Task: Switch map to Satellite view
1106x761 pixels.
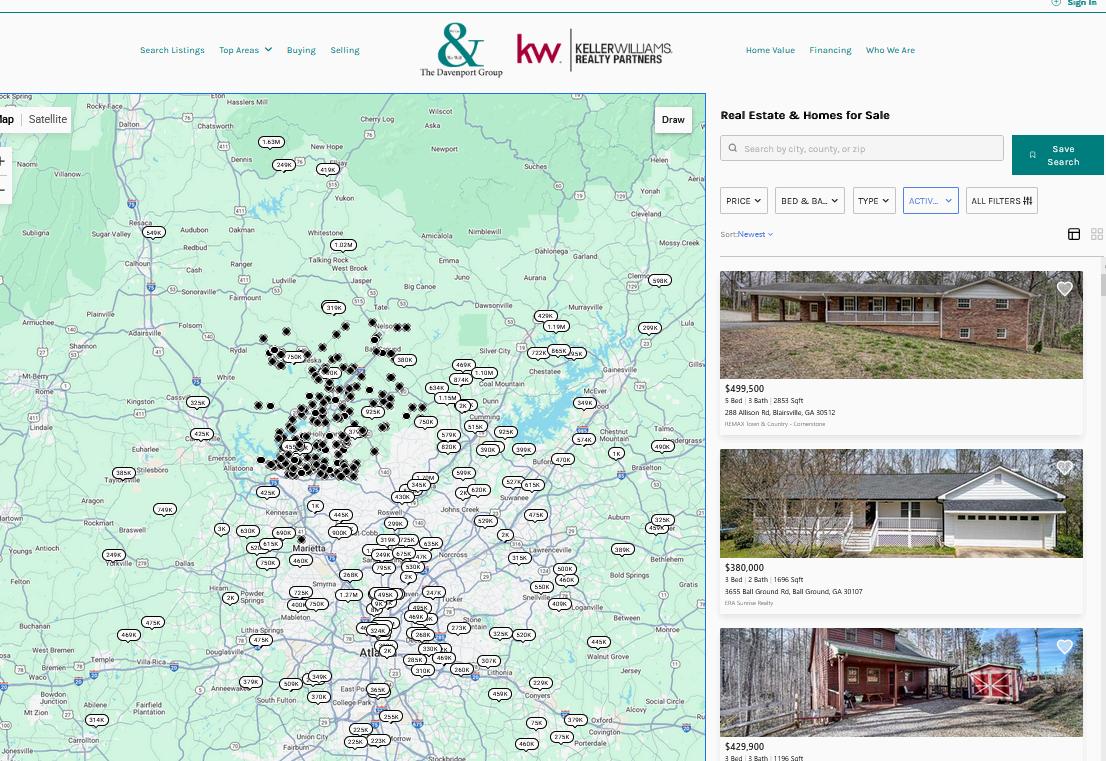Action: [x=48, y=119]
